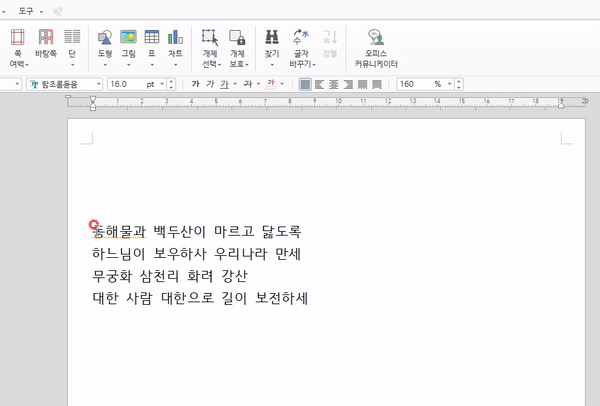Click the word 닳도록 in first line
The width and height of the screenshot is (600, 406).
click(x=282, y=231)
